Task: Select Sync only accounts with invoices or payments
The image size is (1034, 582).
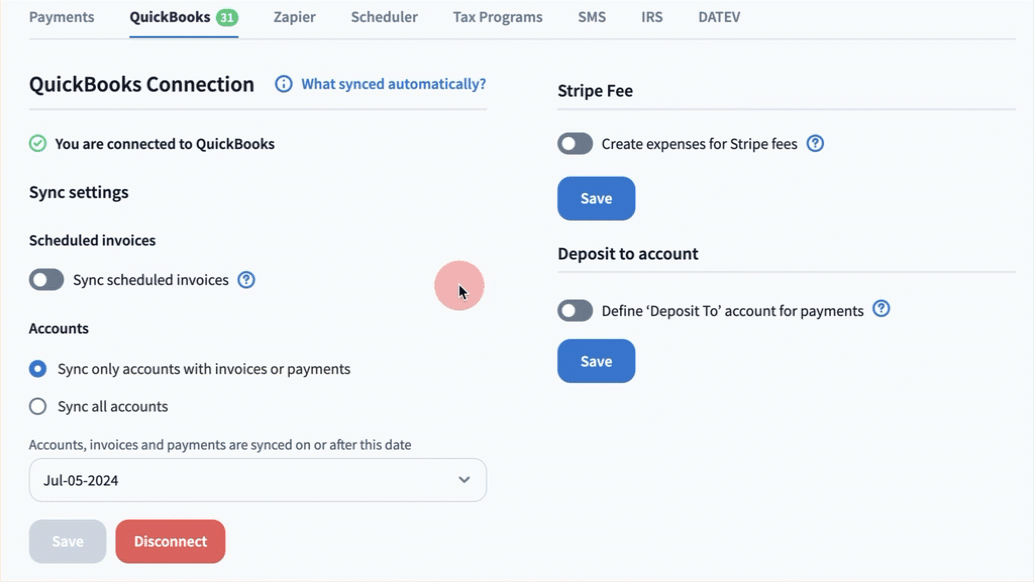Action: pyautogui.click(x=38, y=369)
